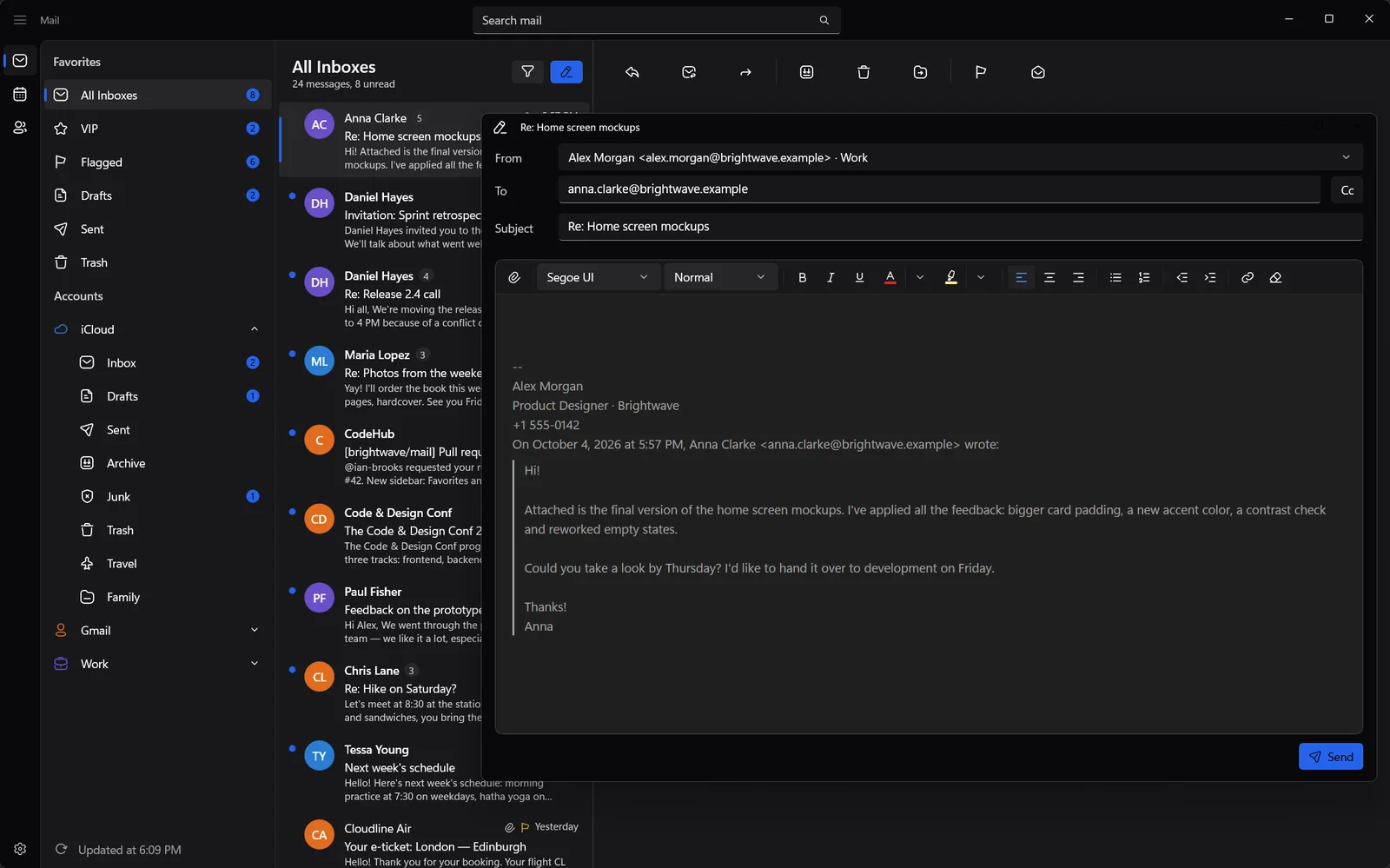The height and width of the screenshot is (868, 1390).
Task: Insert a bulleted list
Action: coord(1115,277)
